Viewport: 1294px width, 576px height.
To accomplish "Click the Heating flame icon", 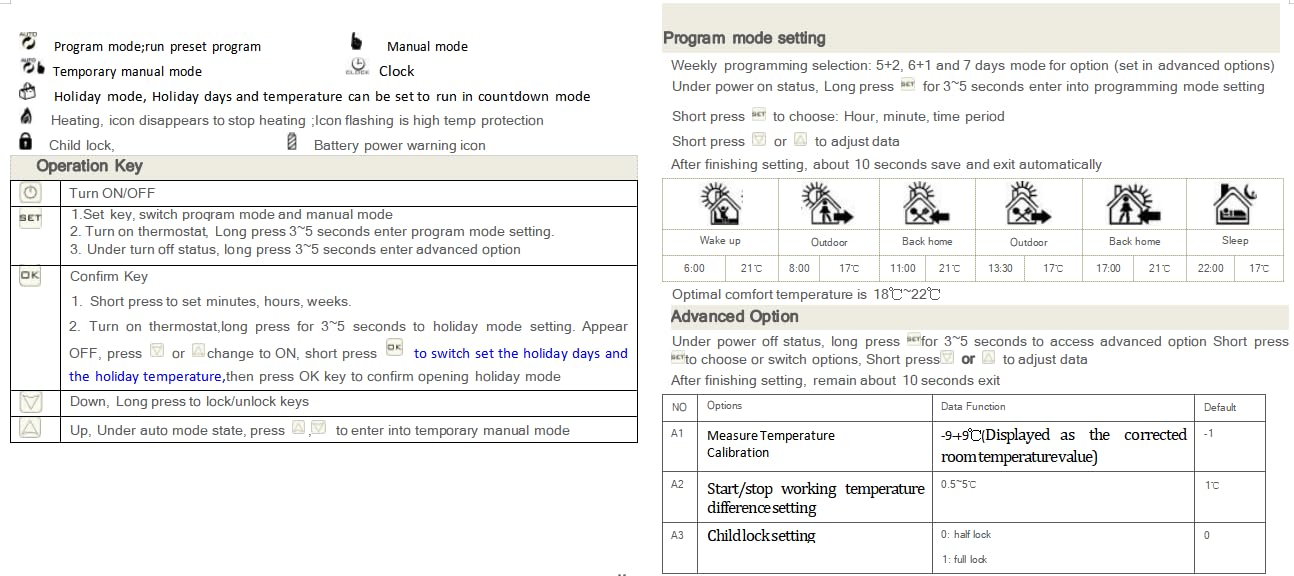I will tap(26, 118).
